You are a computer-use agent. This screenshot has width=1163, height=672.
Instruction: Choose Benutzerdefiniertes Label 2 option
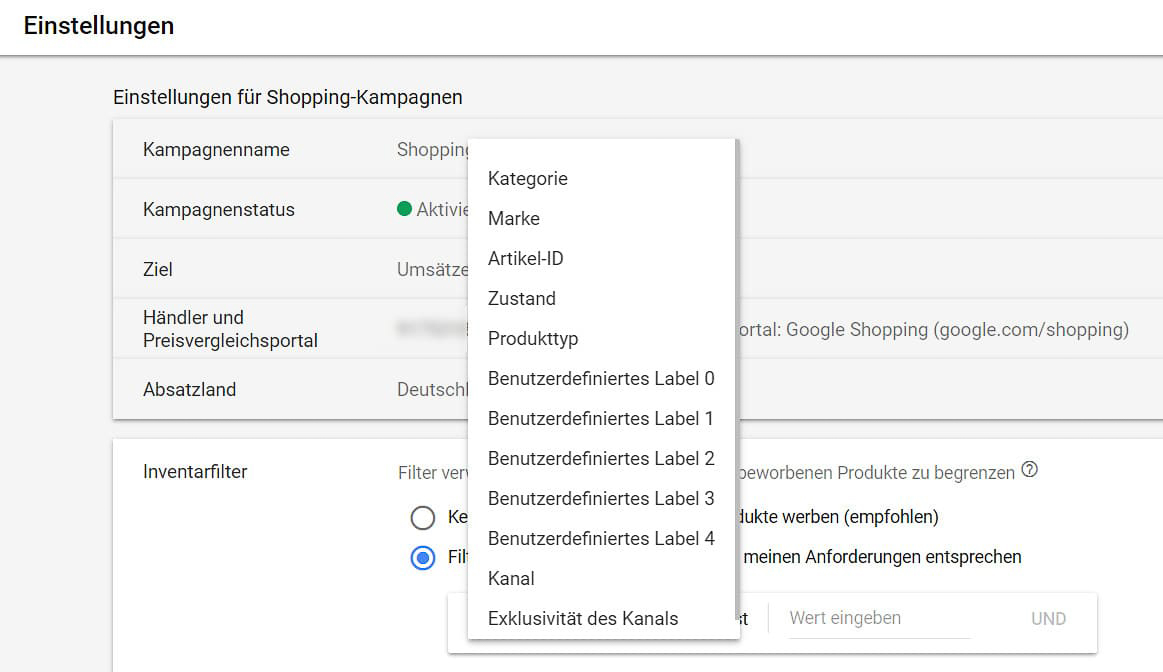click(x=600, y=459)
